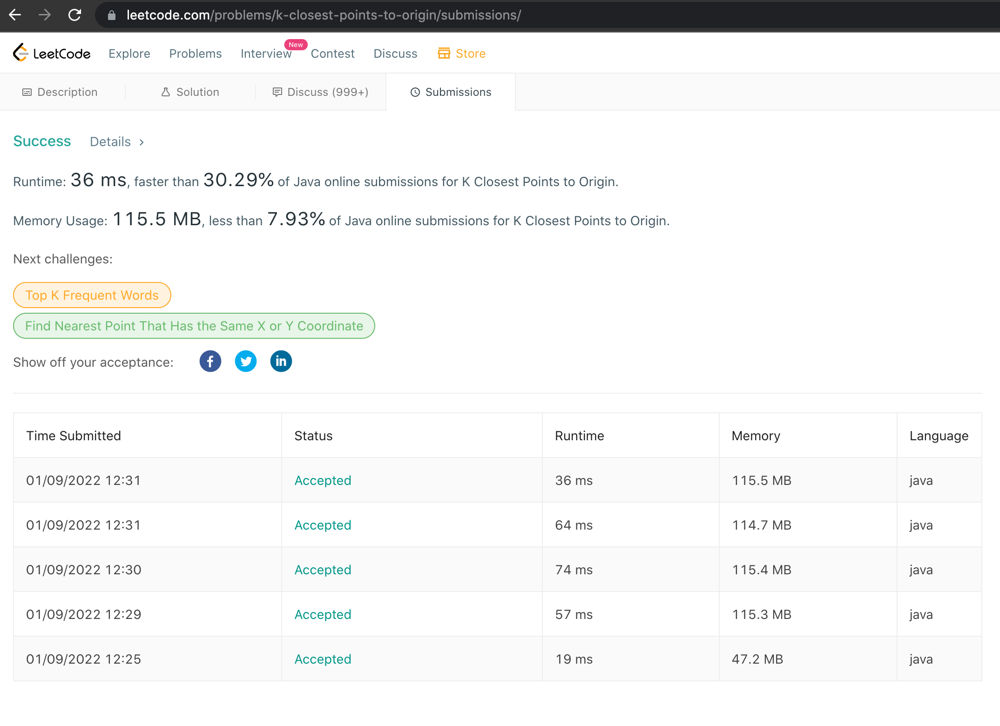Open Find Nearest Point challenge
Viewport: 1000px width, 726px height.
pyautogui.click(x=194, y=326)
